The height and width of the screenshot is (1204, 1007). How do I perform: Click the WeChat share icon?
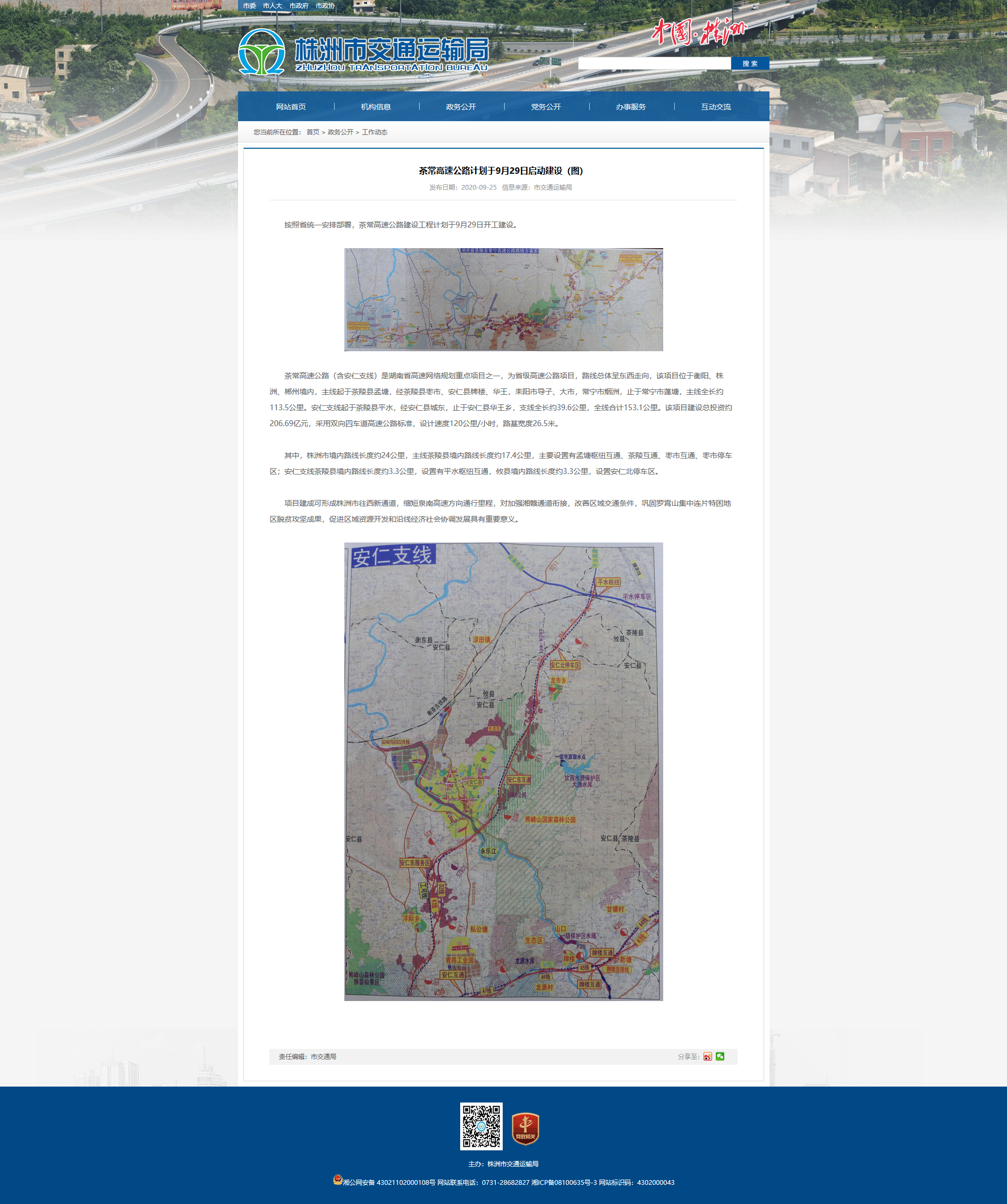720,1056
